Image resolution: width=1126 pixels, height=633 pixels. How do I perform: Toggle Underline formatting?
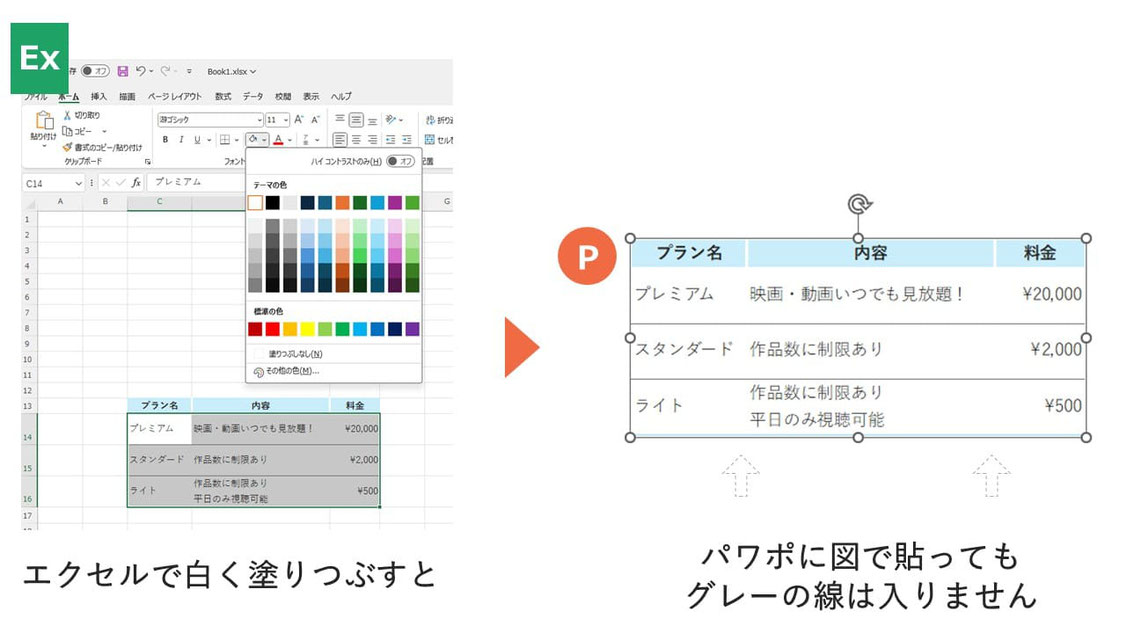tap(197, 139)
